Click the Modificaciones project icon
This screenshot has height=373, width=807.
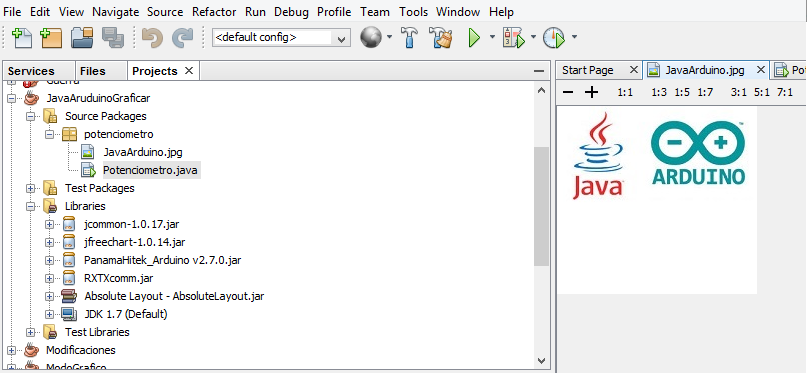point(31,350)
